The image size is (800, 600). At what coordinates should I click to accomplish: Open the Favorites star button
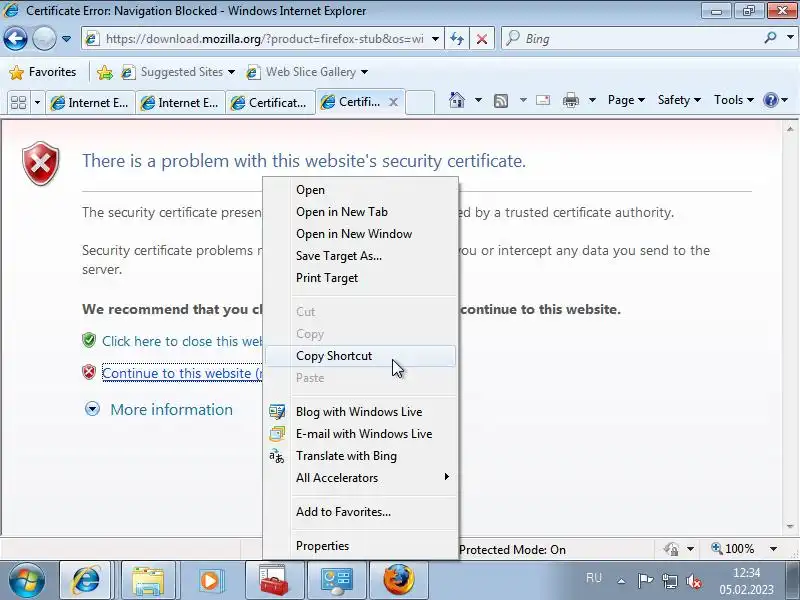(x=43, y=72)
